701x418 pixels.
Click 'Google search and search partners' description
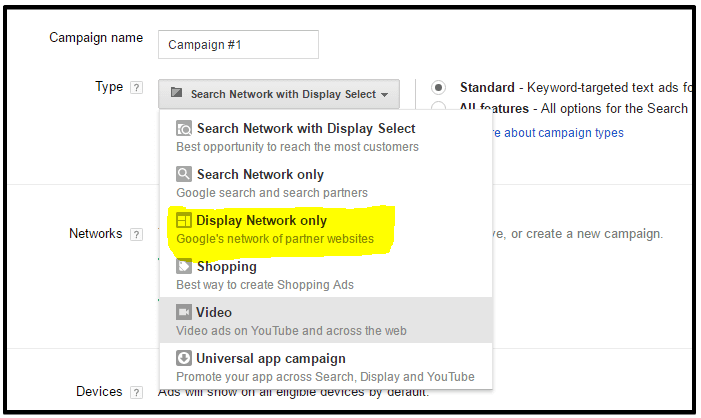(x=272, y=193)
